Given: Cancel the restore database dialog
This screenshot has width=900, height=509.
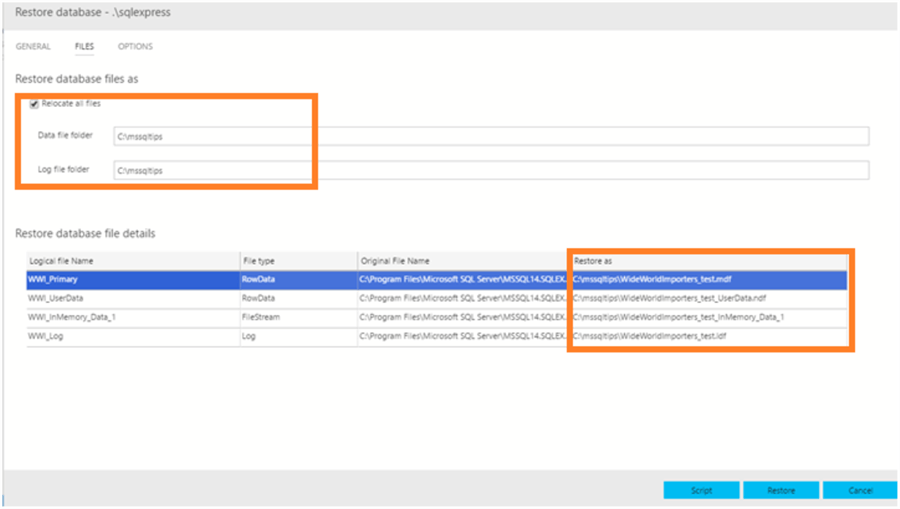Looking at the screenshot, I should click(860, 490).
